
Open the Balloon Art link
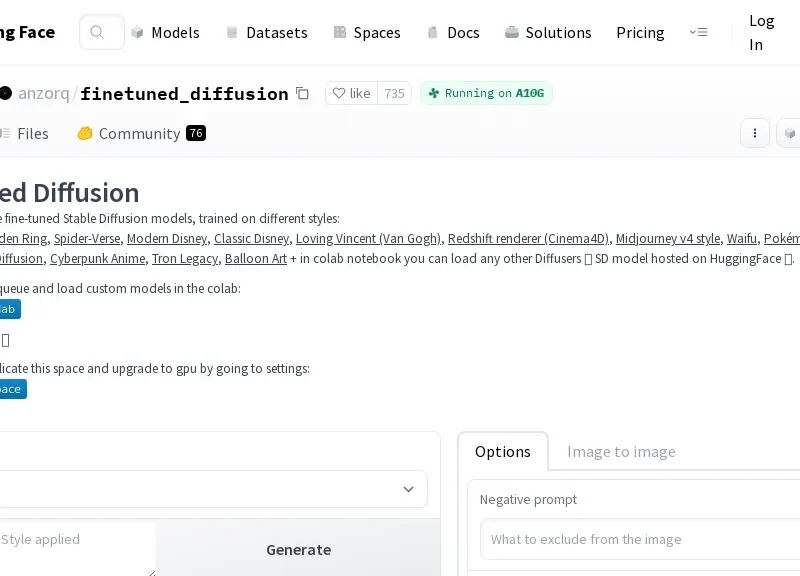(256, 259)
